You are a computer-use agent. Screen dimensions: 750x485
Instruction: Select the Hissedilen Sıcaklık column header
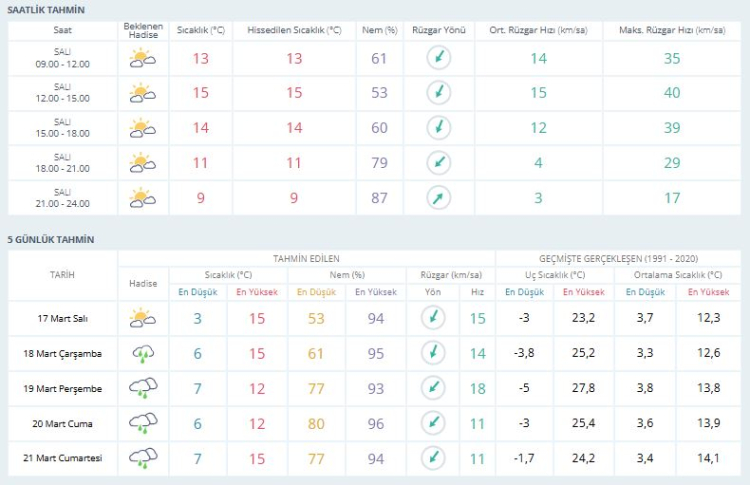point(294,30)
